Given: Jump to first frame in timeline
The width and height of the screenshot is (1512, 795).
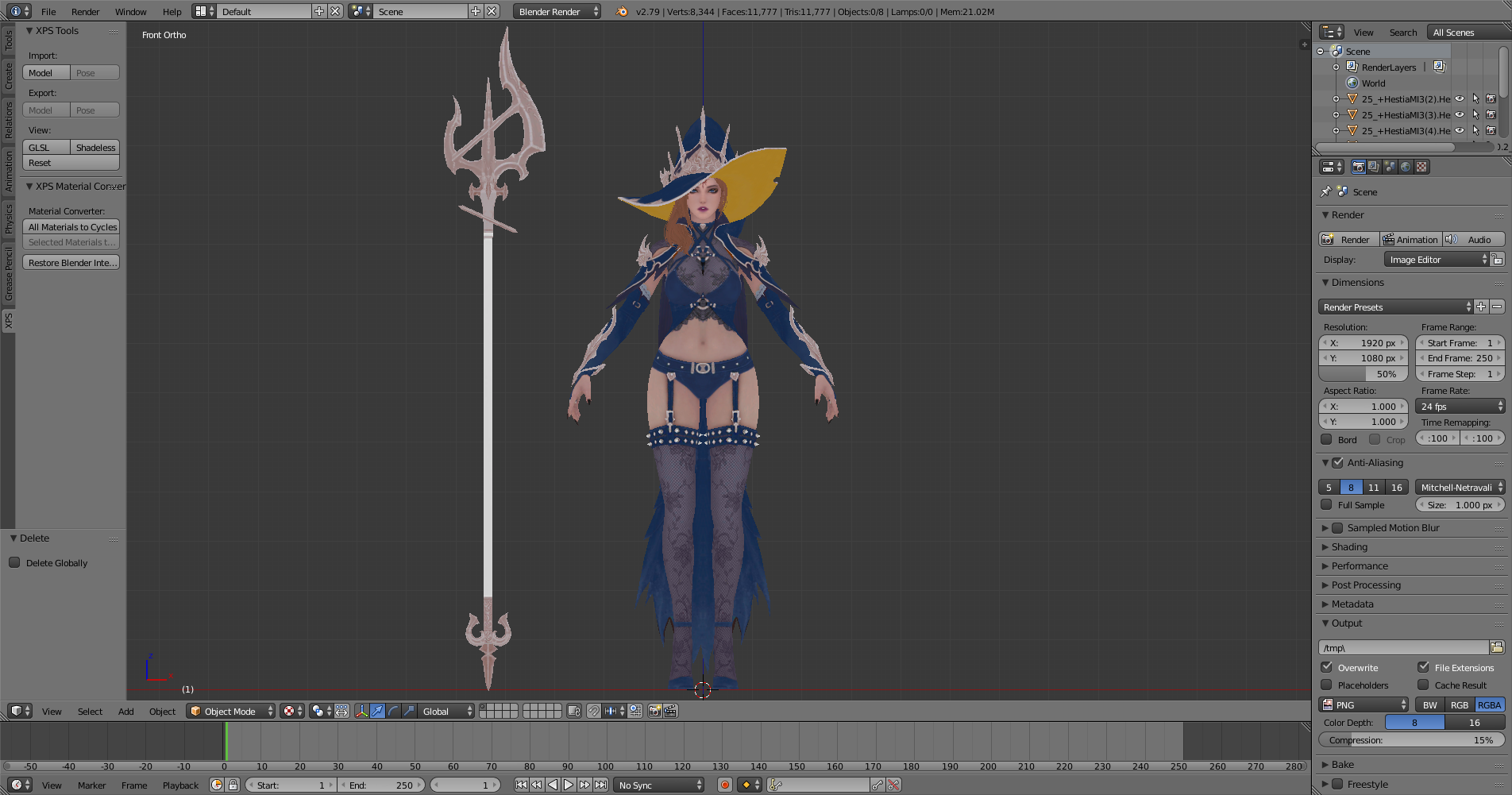Looking at the screenshot, I should [521, 785].
